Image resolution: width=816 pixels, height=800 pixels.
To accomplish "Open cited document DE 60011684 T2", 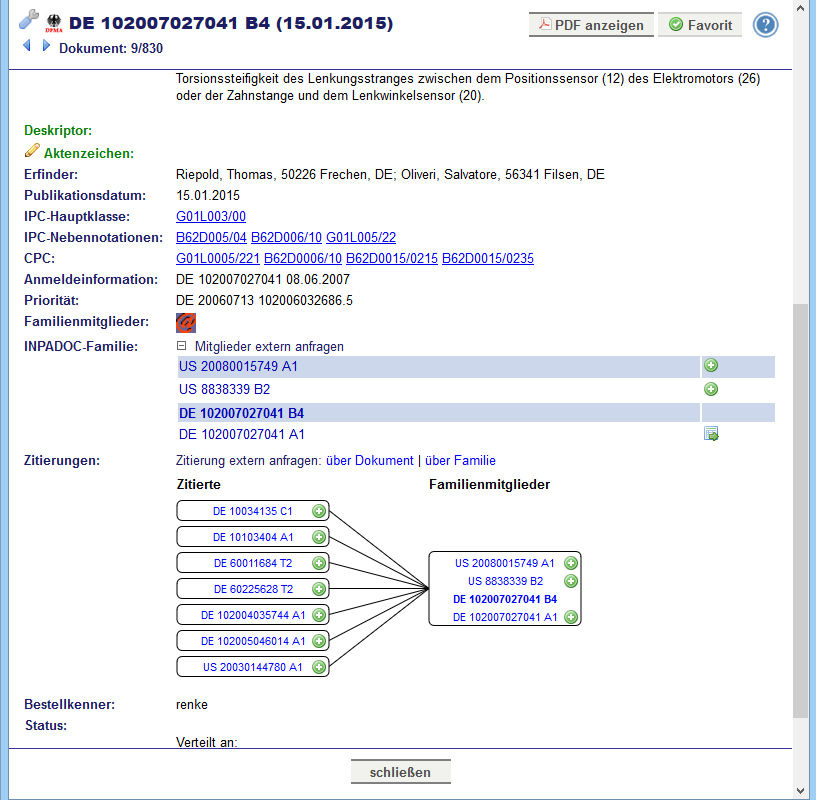I will coord(253,563).
